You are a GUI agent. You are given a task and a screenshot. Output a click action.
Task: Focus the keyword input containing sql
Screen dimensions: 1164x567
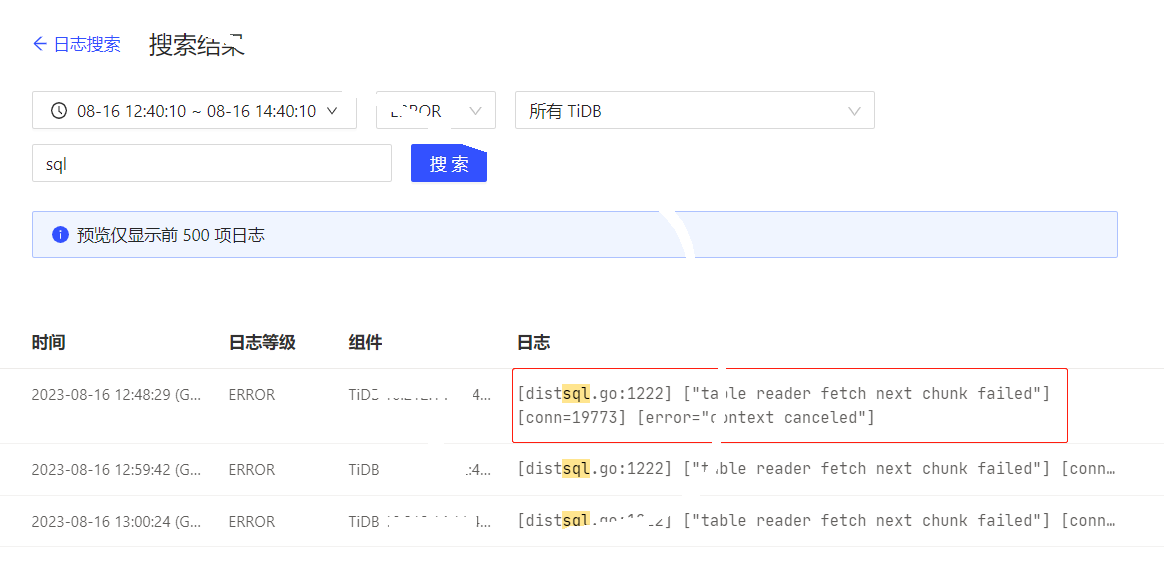211,164
